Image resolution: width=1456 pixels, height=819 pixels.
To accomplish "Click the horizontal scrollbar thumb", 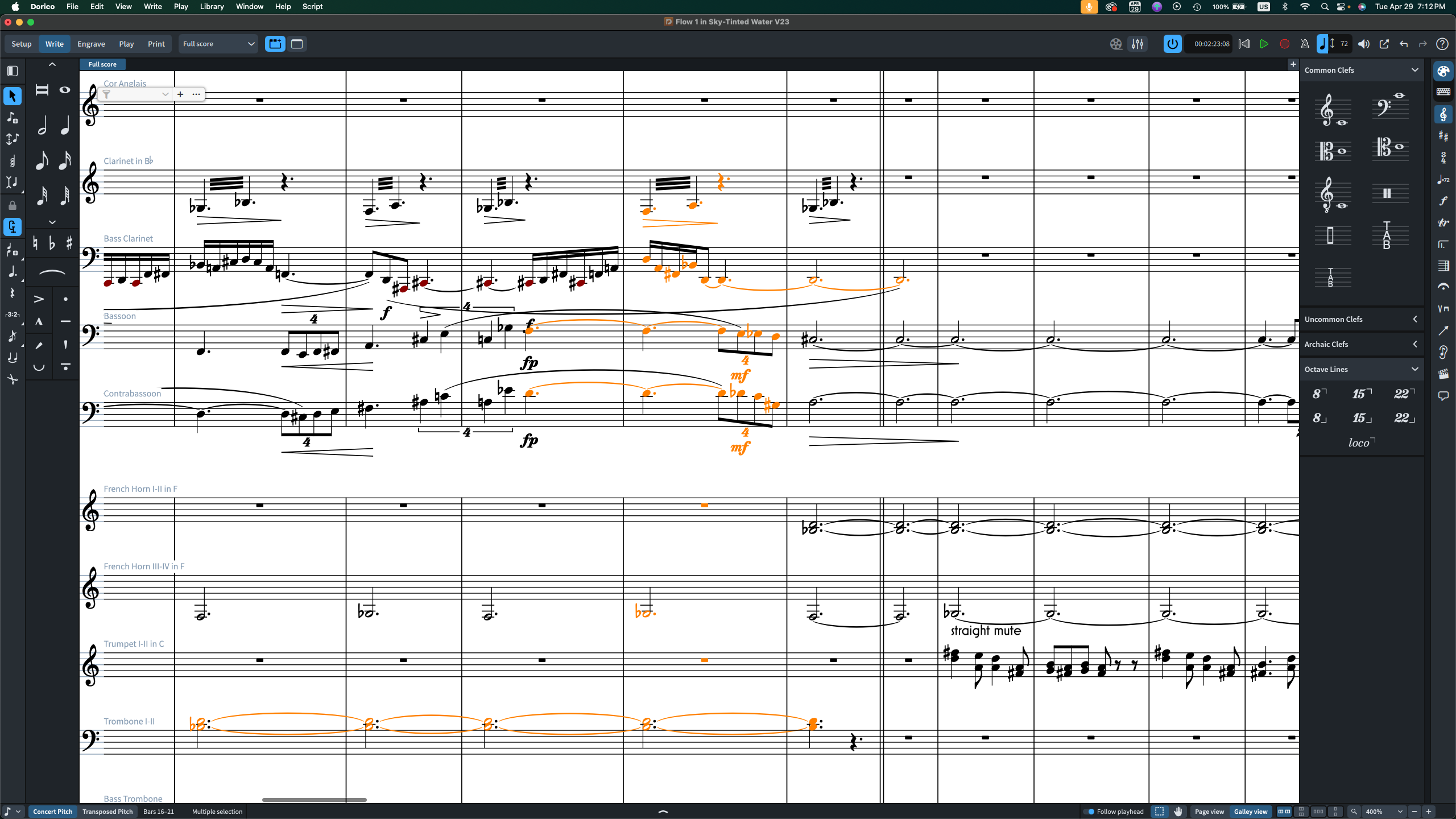I will 314,800.
